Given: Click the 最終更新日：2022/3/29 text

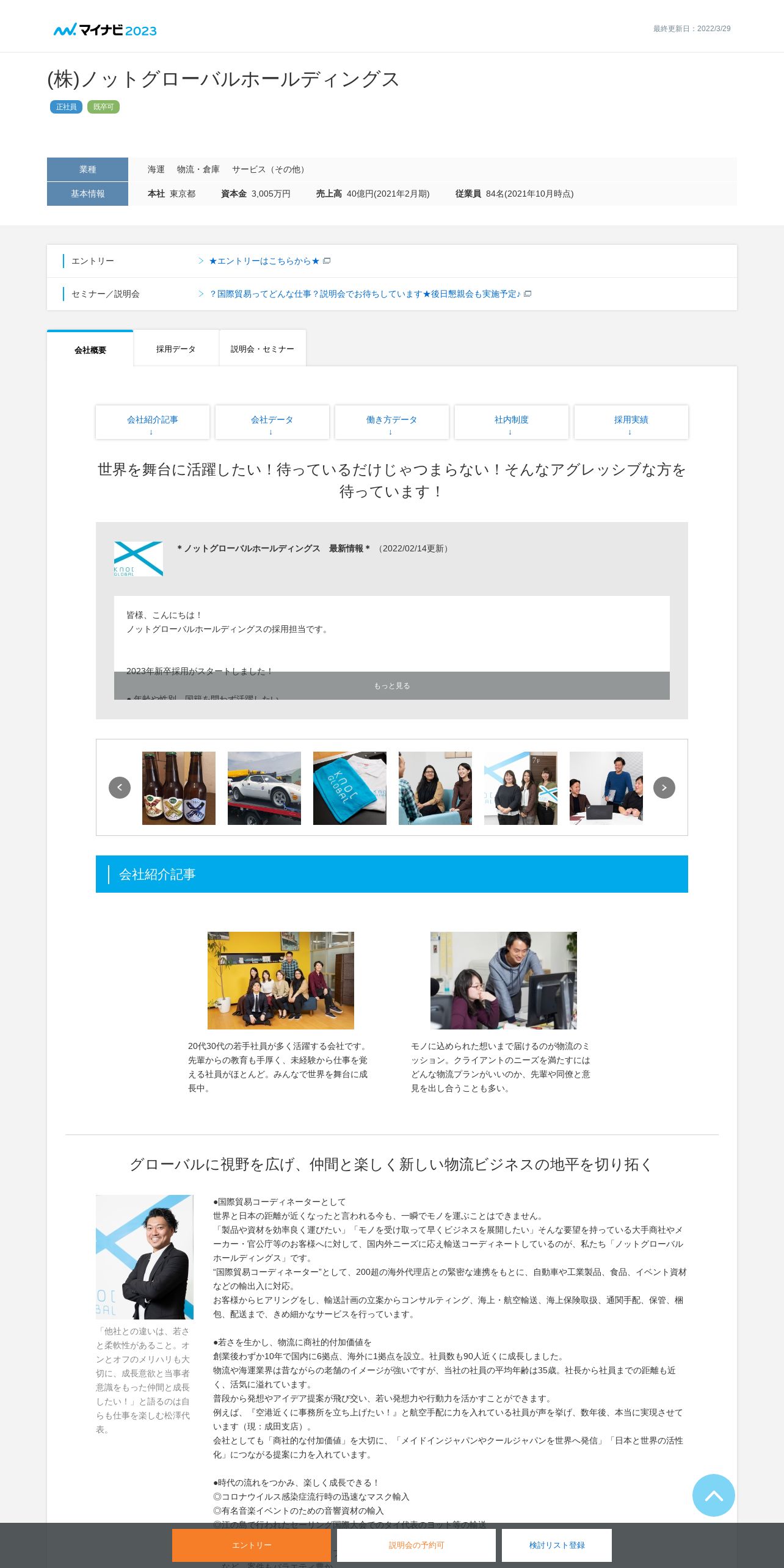Looking at the screenshot, I should [692, 29].
